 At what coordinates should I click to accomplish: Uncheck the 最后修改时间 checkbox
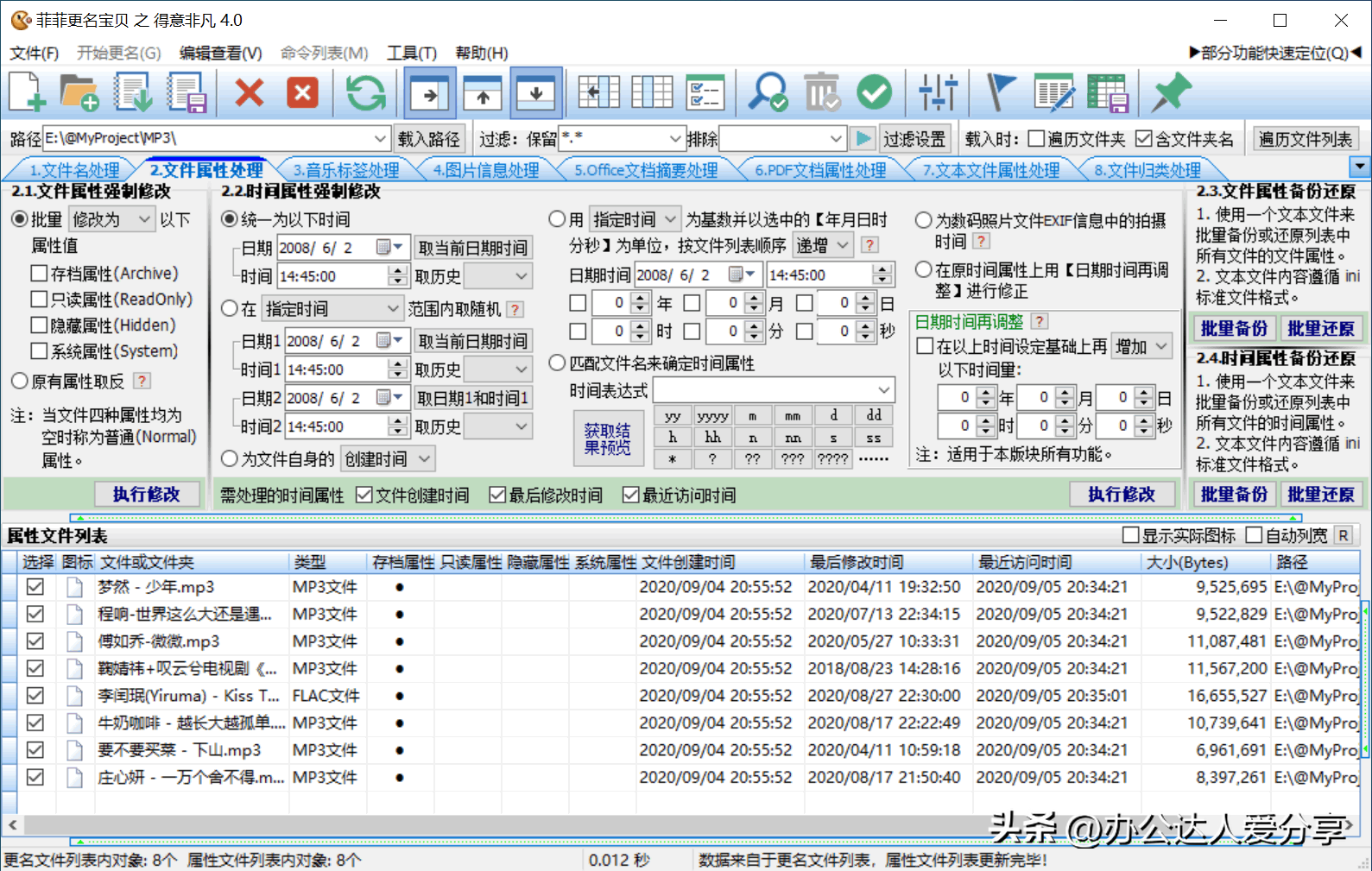pyautogui.click(x=497, y=495)
